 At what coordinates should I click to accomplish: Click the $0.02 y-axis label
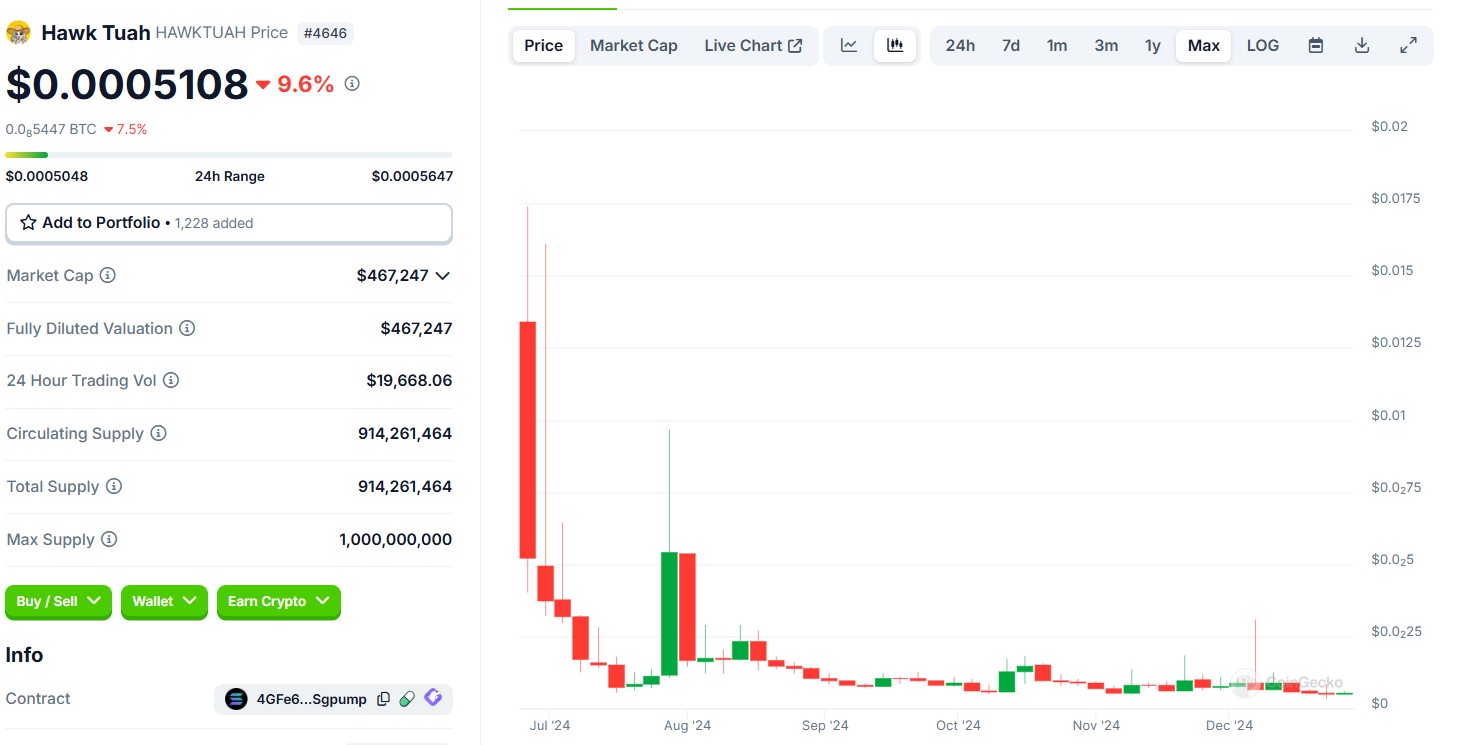pos(1389,127)
